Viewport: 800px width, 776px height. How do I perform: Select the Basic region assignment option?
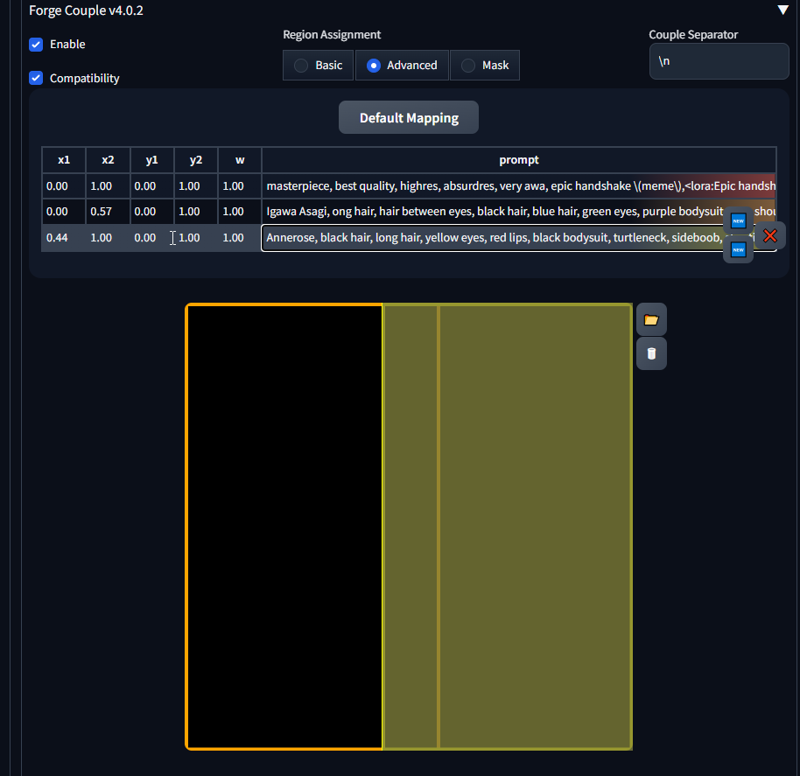318,65
